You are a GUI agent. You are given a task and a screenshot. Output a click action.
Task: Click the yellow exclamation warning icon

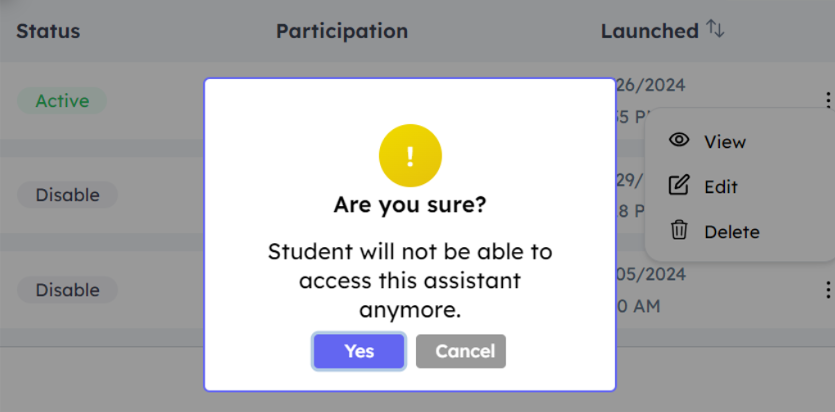(410, 156)
